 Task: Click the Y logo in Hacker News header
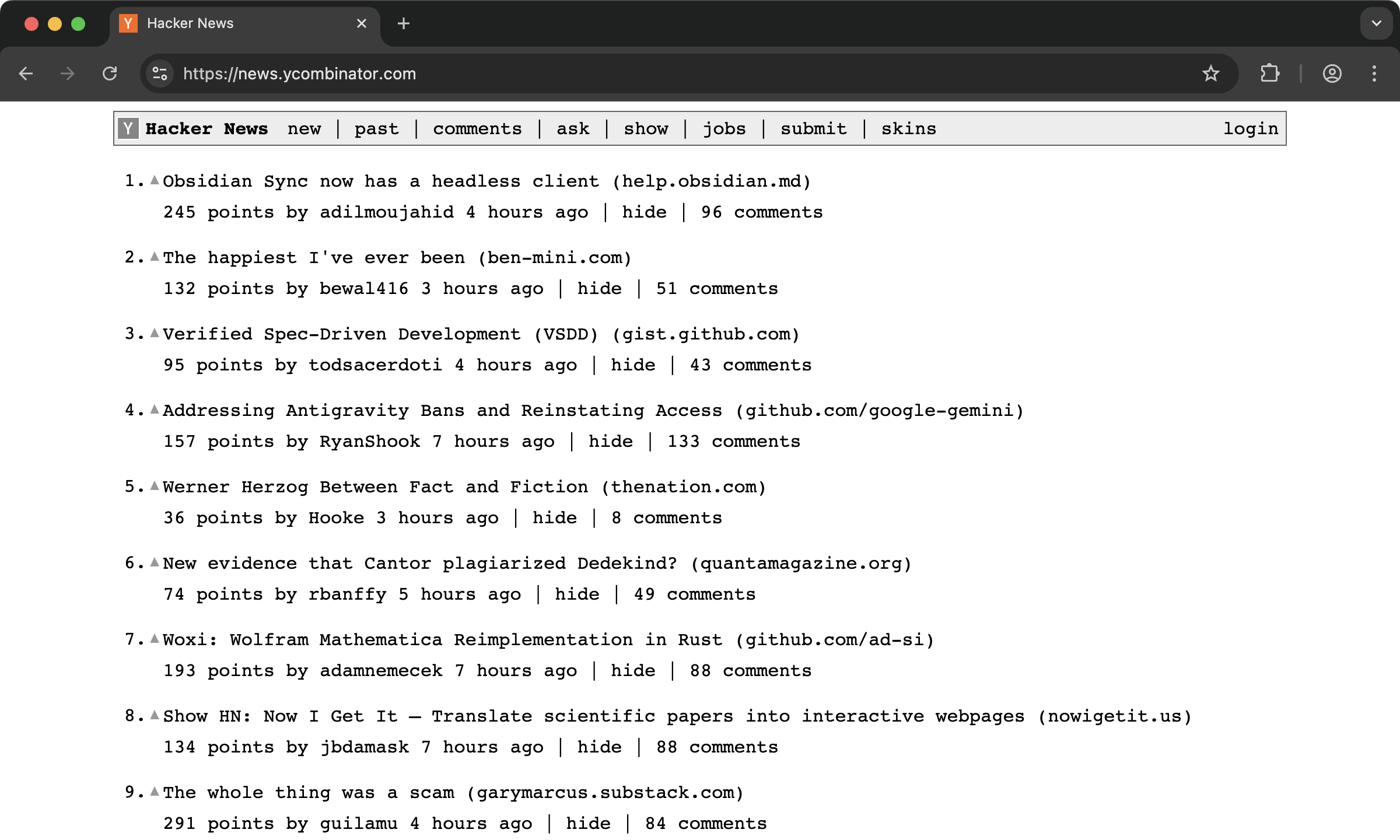point(128,128)
